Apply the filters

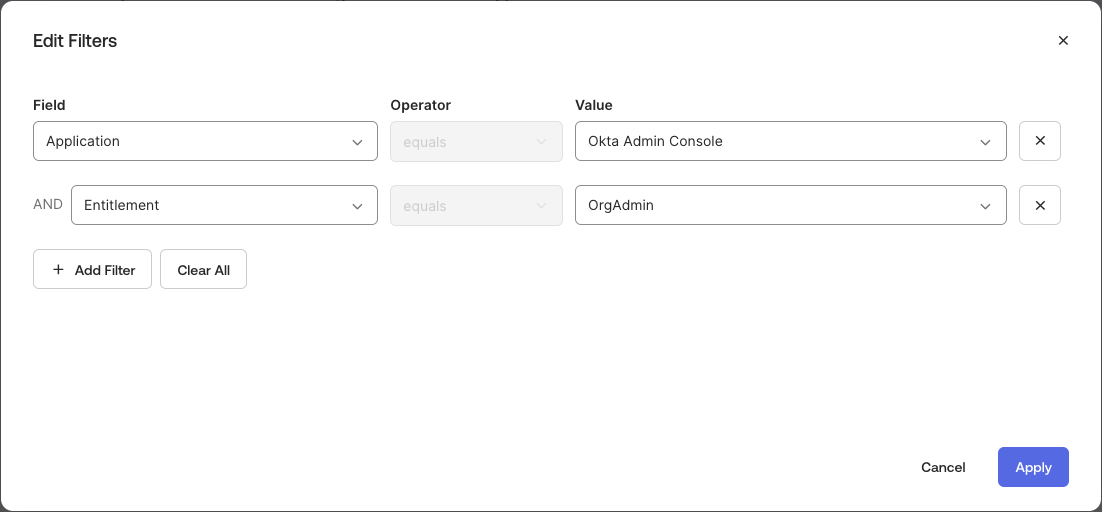(1033, 467)
